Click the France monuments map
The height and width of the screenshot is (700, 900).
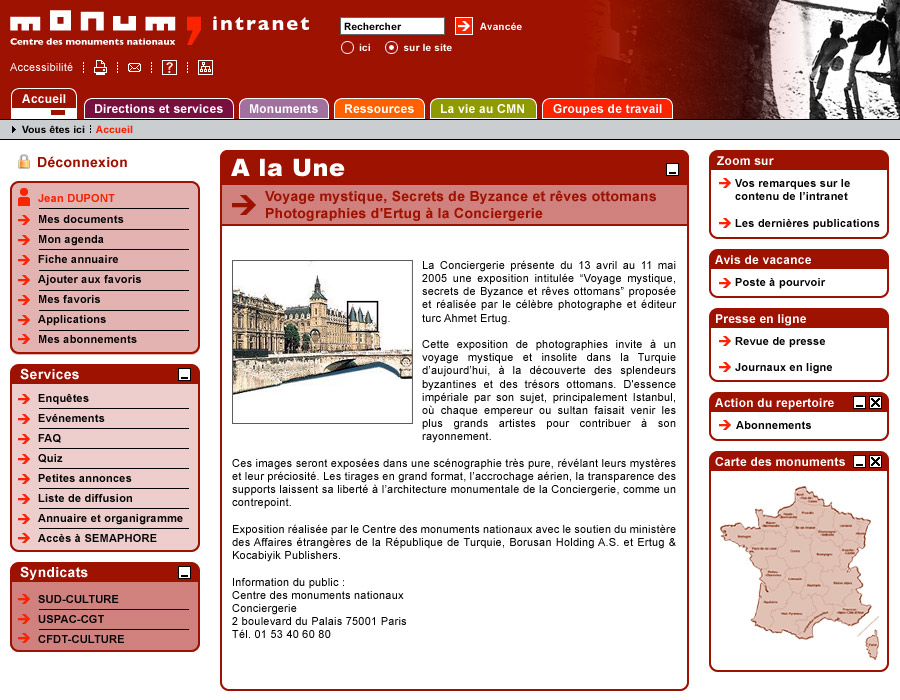coord(799,572)
